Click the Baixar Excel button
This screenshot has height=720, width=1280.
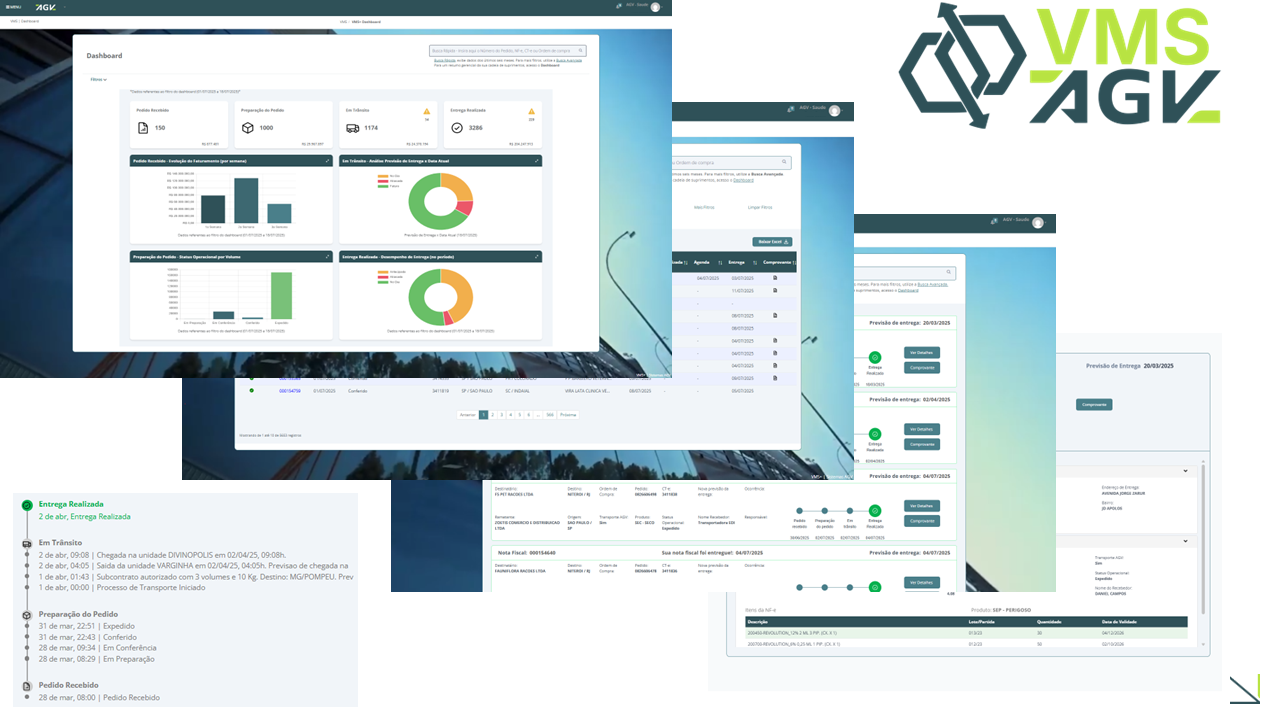[x=772, y=241]
